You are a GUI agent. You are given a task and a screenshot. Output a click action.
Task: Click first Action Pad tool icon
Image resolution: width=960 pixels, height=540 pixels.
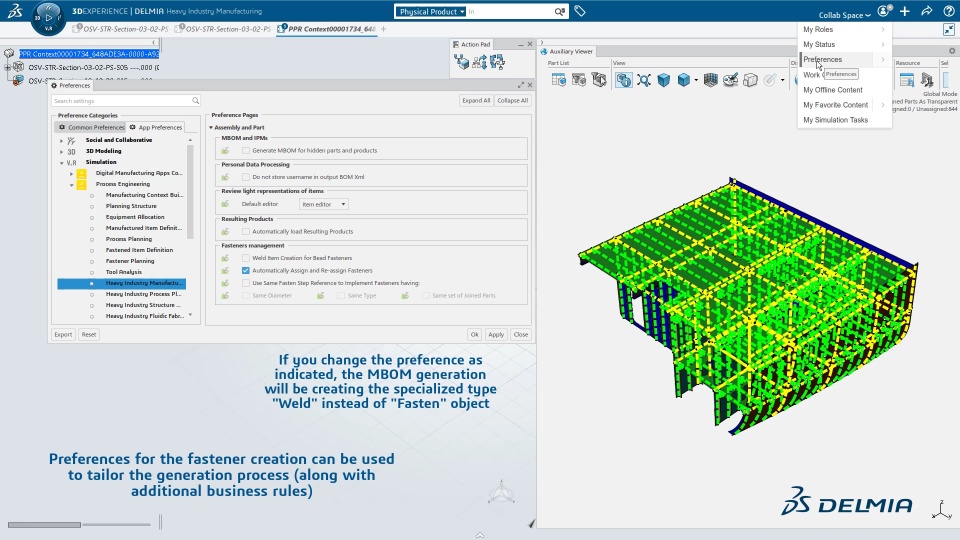[x=461, y=61]
